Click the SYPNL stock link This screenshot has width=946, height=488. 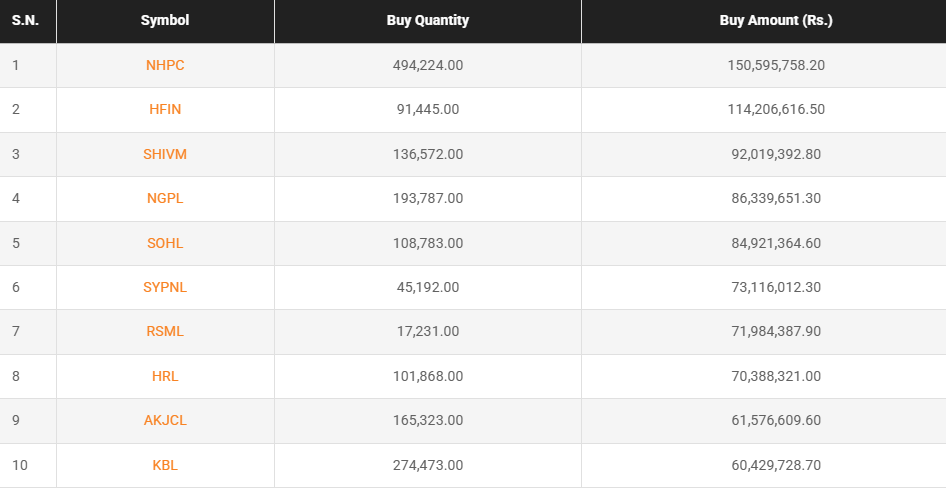[165, 287]
